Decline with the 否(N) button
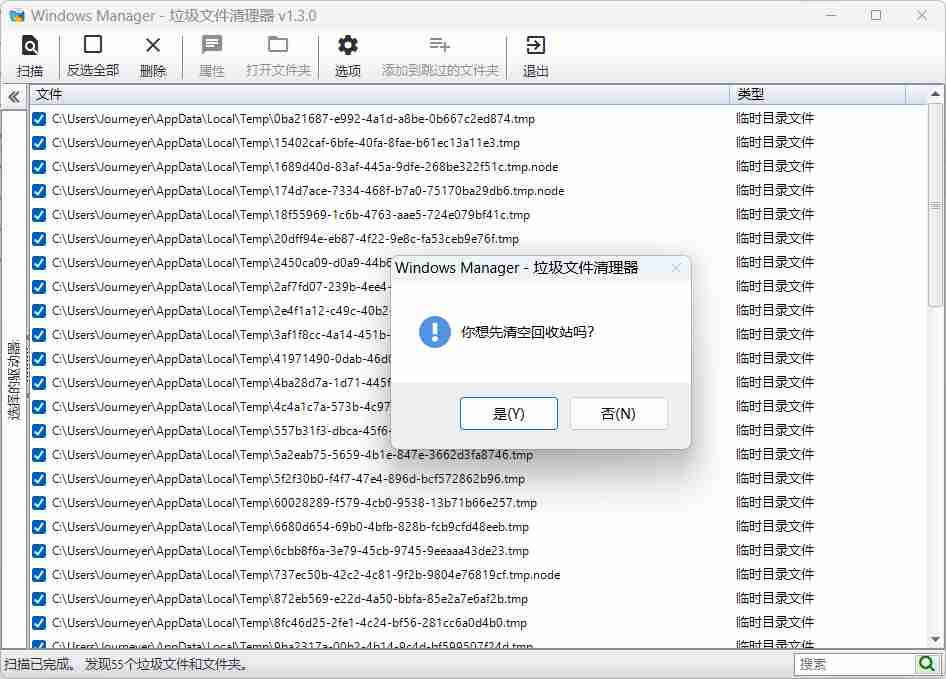 pyautogui.click(x=619, y=413)
